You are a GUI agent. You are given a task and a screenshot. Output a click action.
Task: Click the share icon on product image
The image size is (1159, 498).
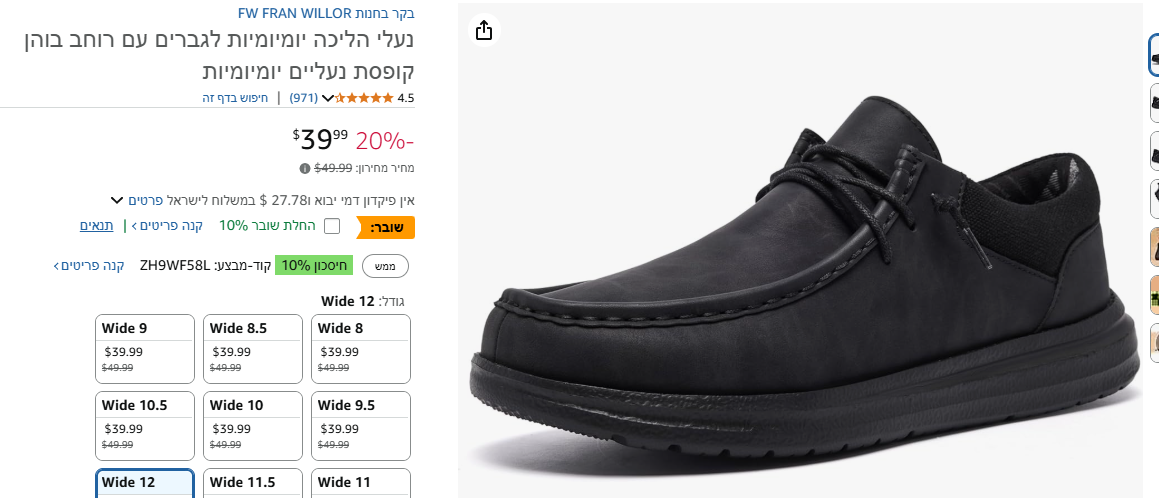(484, 31)
